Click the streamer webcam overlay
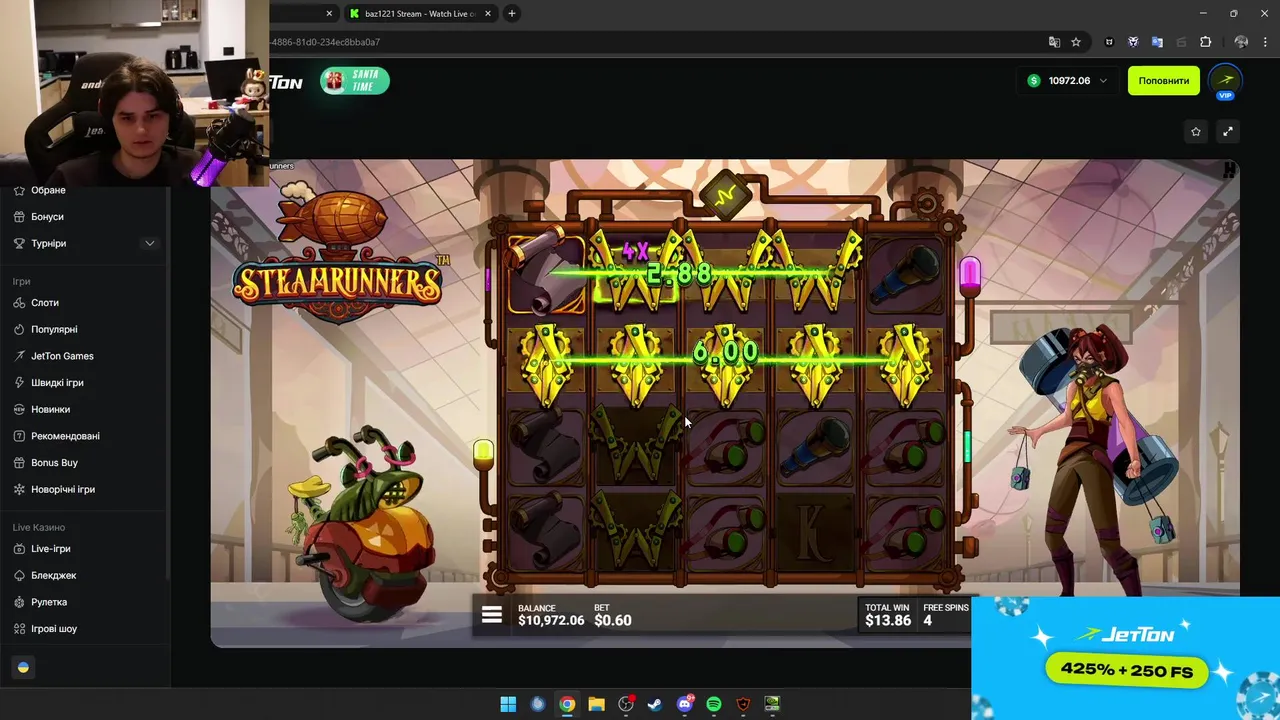This screenshot has height=720, width=1280. coord(134,92)
